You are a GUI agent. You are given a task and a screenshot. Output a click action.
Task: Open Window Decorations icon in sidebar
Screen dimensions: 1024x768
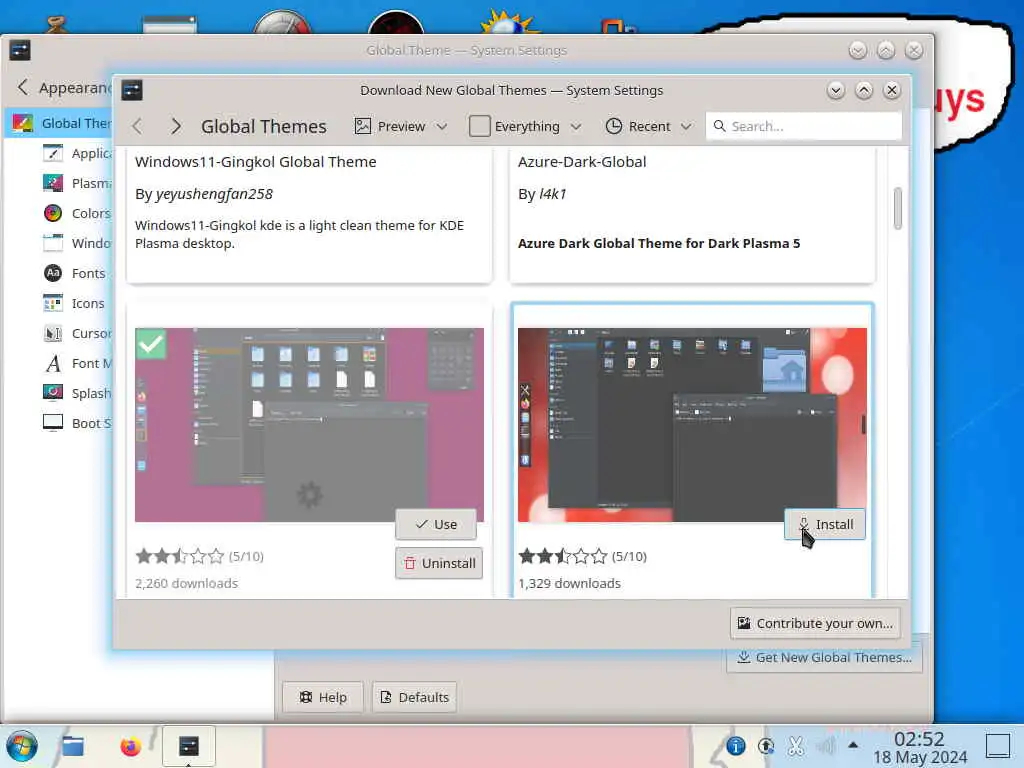point(53,243)
